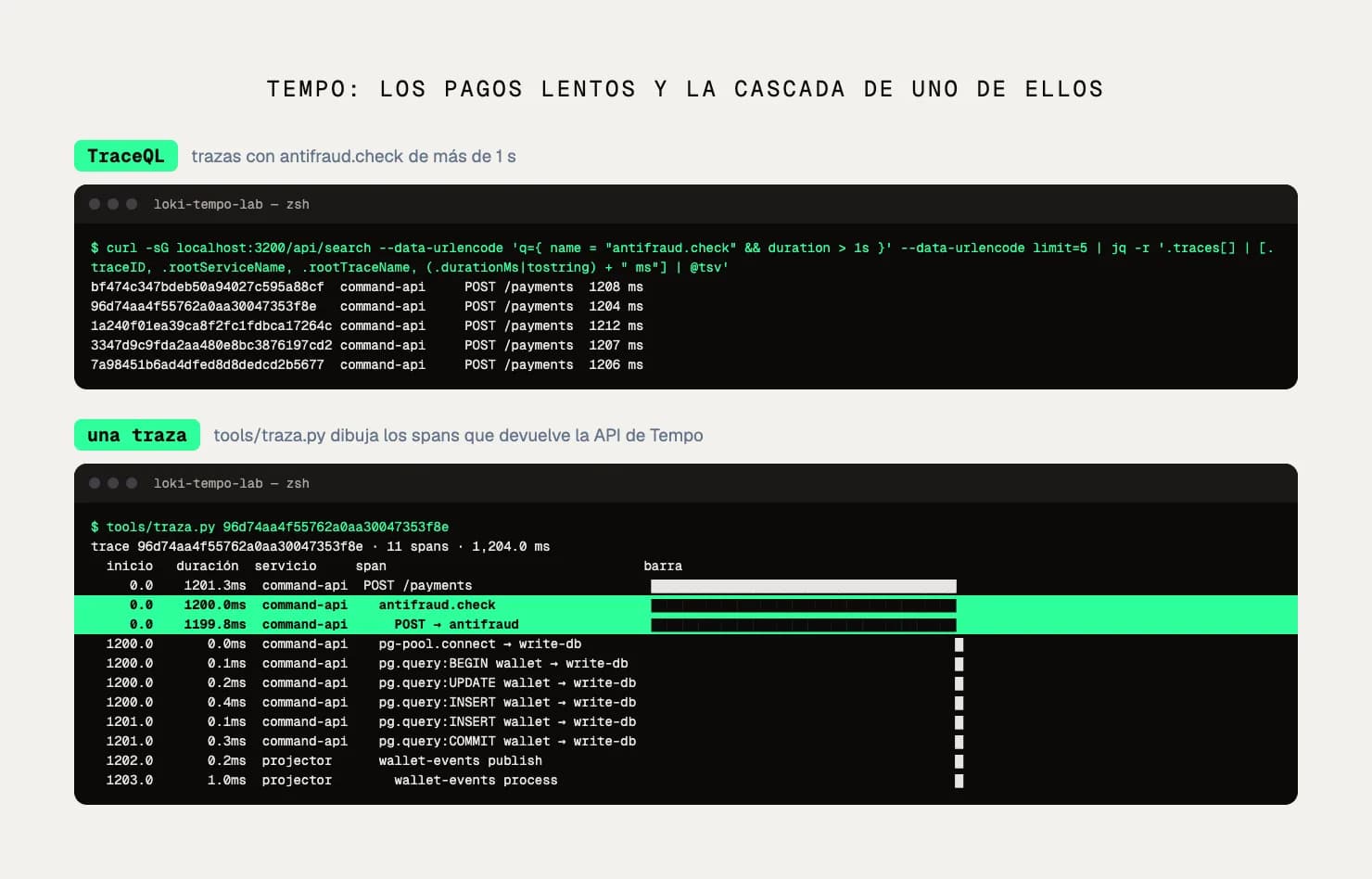Select trace ID bf474c347bdeb50a94027c595a88cf

208,287
